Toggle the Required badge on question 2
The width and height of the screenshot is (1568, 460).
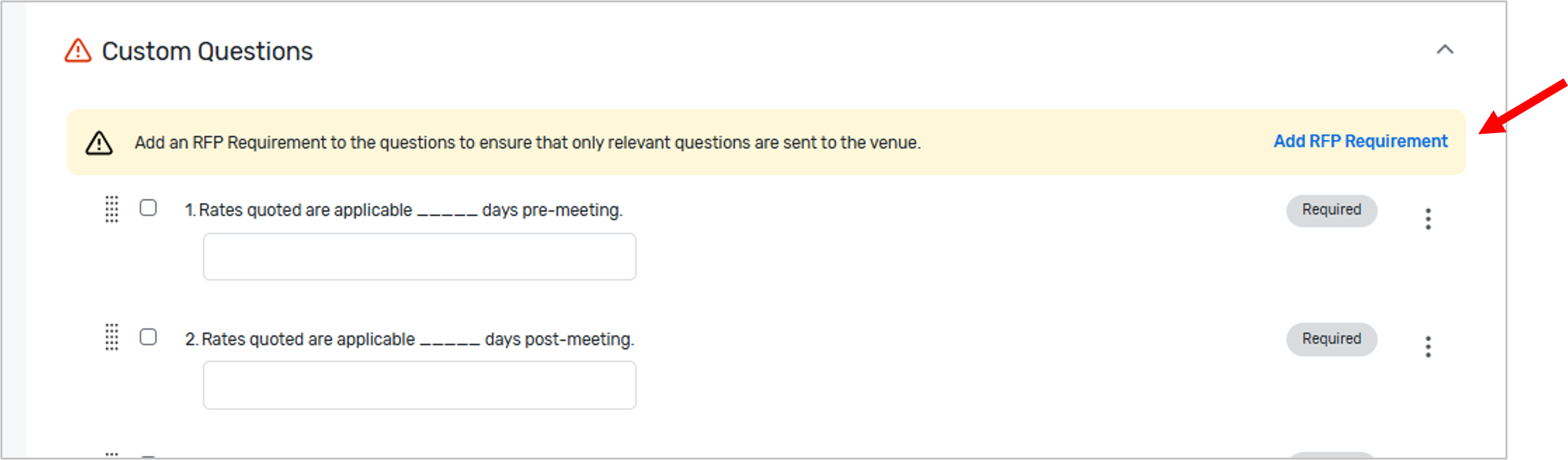coord(1332,338)
